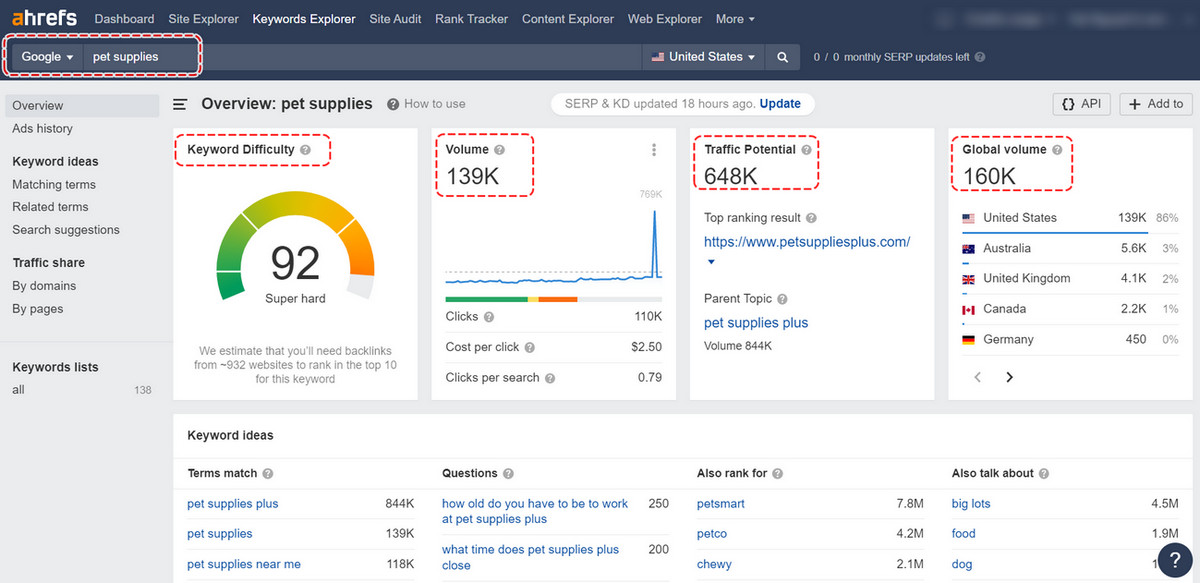Open the Google search engine dropdown
Image resolution: width=1200 pixels, height=583 pixels.
coord(48,57)
